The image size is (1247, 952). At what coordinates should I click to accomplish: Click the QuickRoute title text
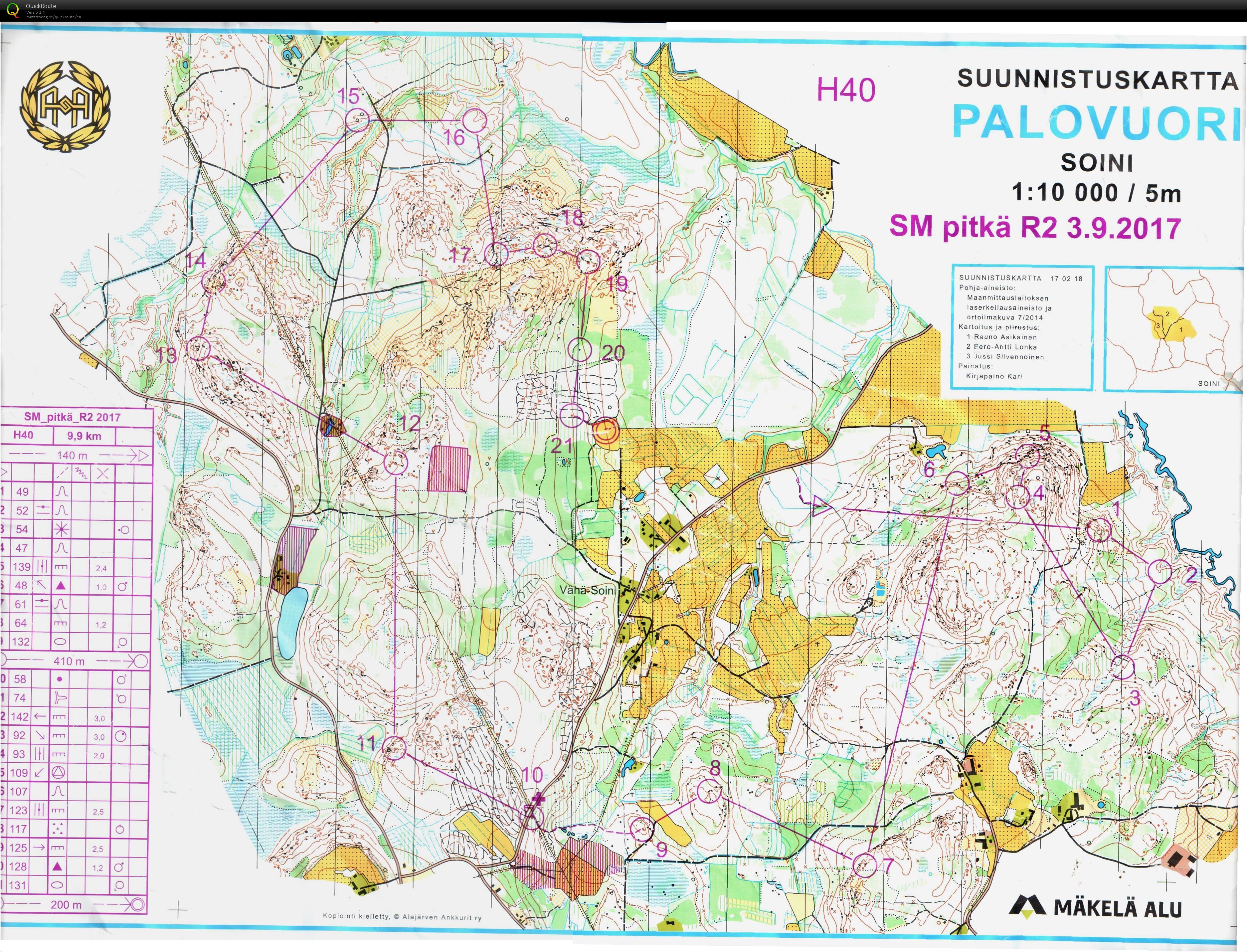(x=41, y=6)
